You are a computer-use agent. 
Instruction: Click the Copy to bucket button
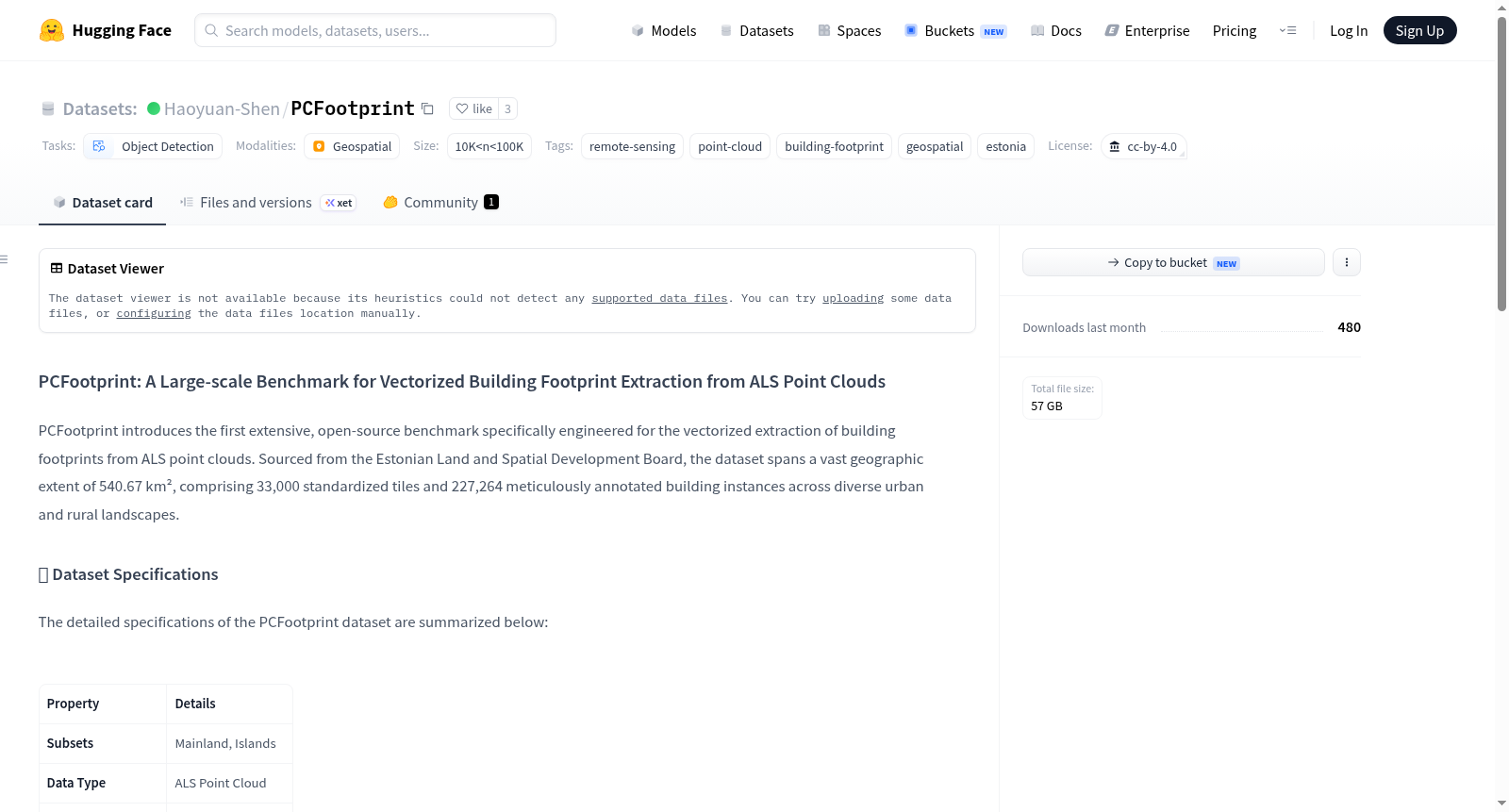[1173, 262]
